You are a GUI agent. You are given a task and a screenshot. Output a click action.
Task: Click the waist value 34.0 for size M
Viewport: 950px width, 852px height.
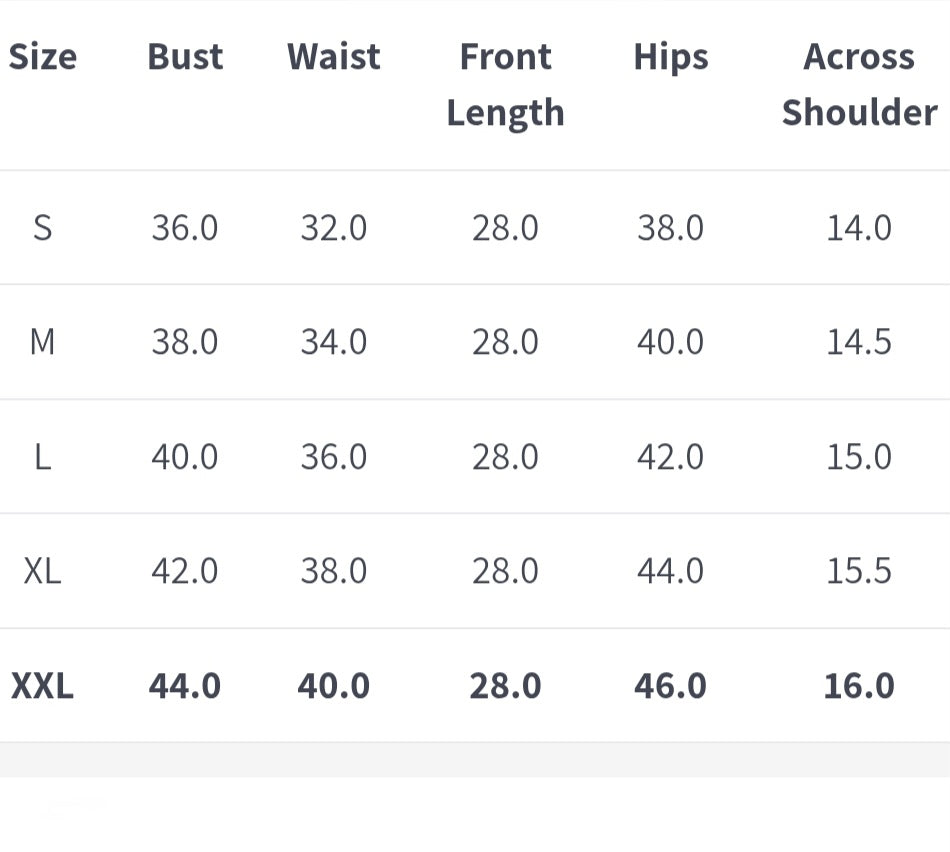tap(334, 343)
